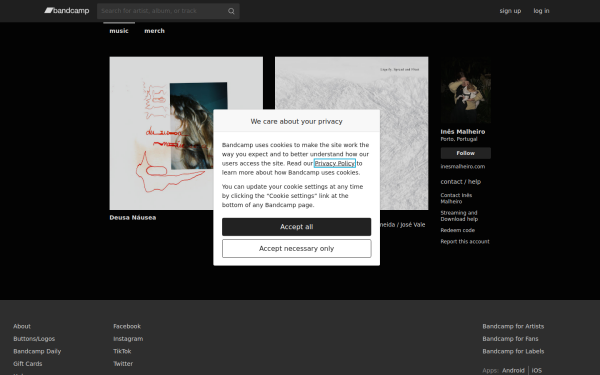This screenshot has height=375, width=600.
Task: Open the log in link
Action: tap(541, 11)
